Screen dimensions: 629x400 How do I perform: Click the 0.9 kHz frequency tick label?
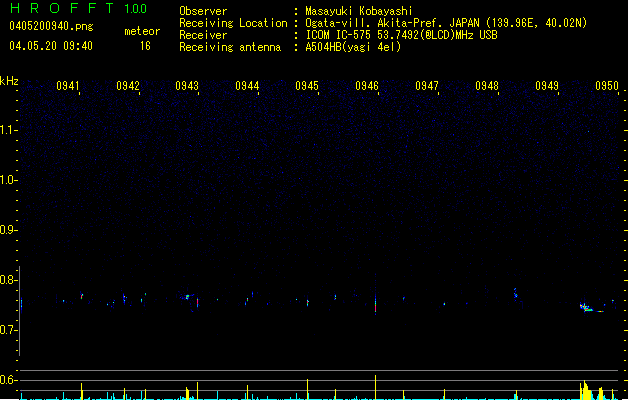point(8,230)
